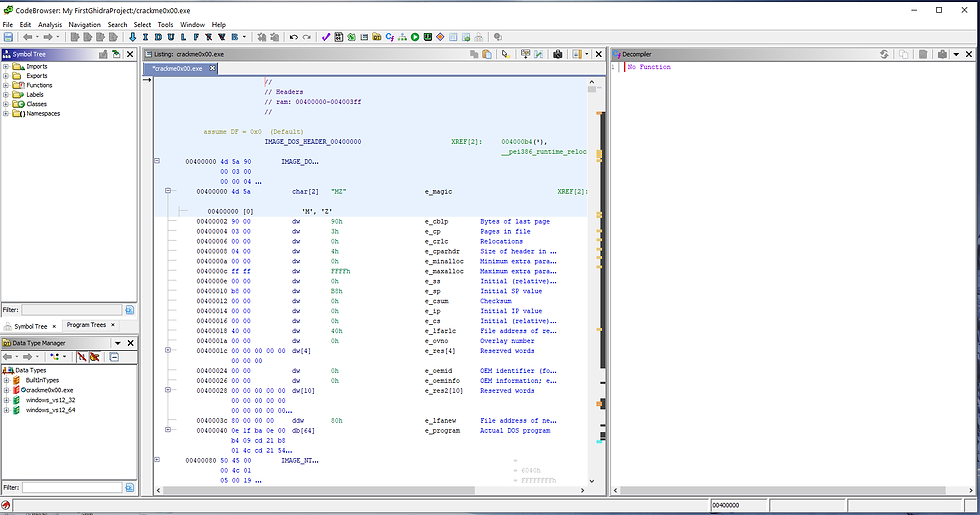Open the Decompiler panel dropdown menu arrow
This screenshot has width=980, height=515.
pos(956,54)
